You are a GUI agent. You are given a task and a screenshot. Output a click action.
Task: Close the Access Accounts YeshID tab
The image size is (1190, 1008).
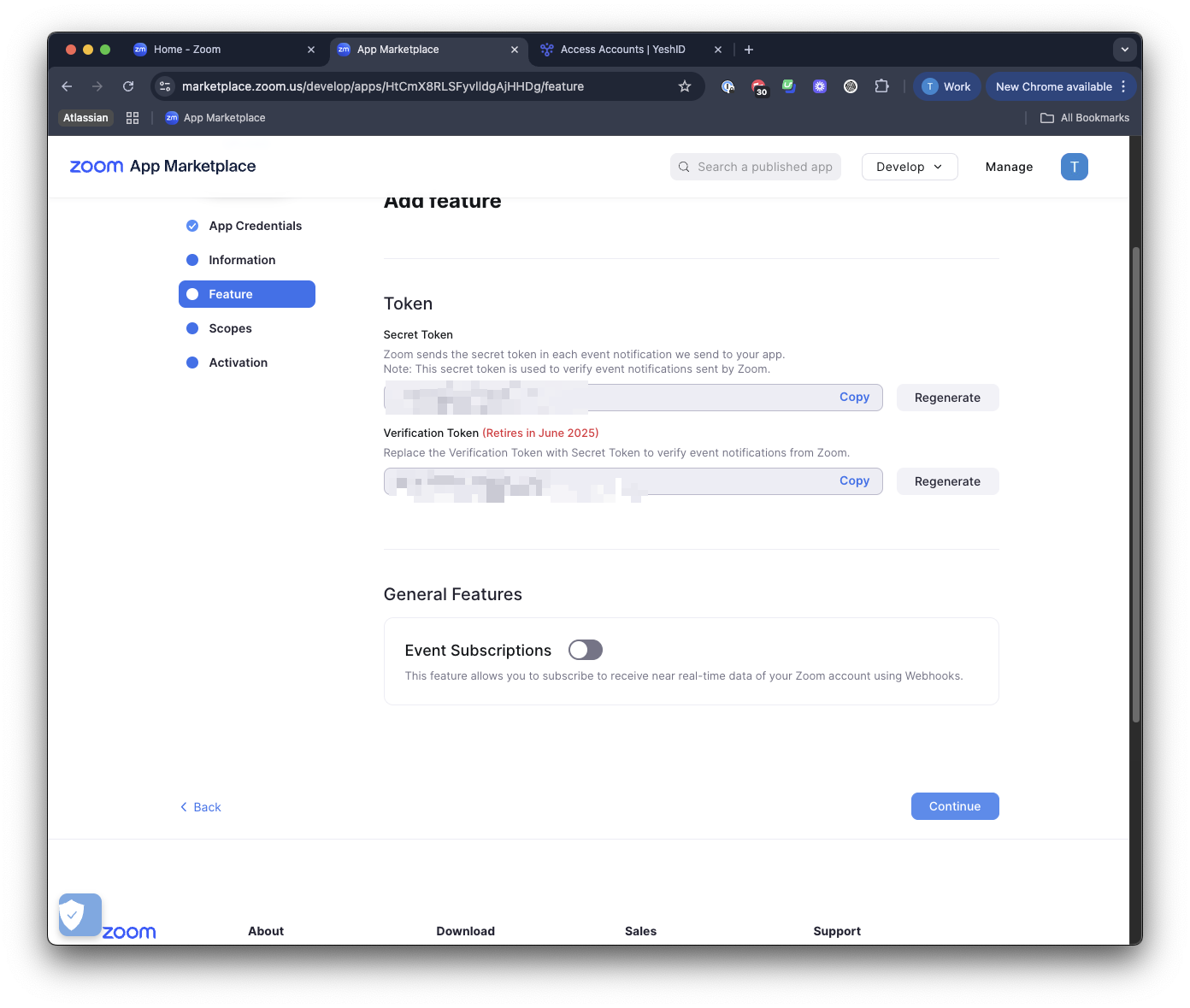(x=718, y=50)
